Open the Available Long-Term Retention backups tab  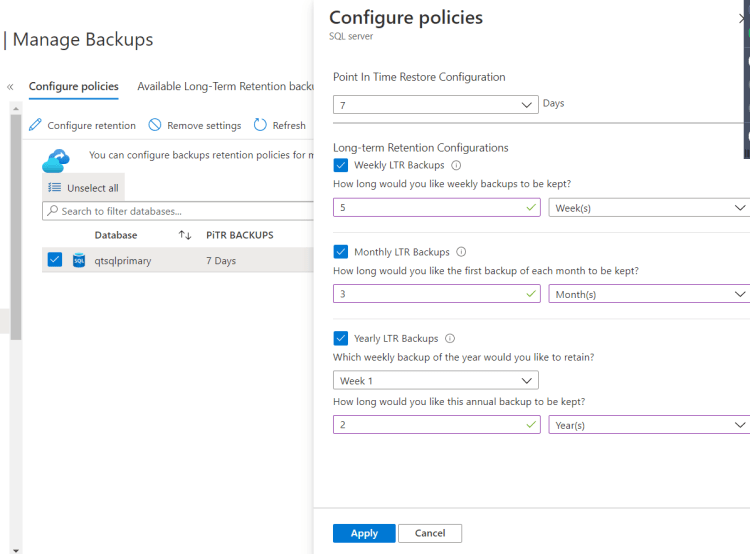point(226,87)
